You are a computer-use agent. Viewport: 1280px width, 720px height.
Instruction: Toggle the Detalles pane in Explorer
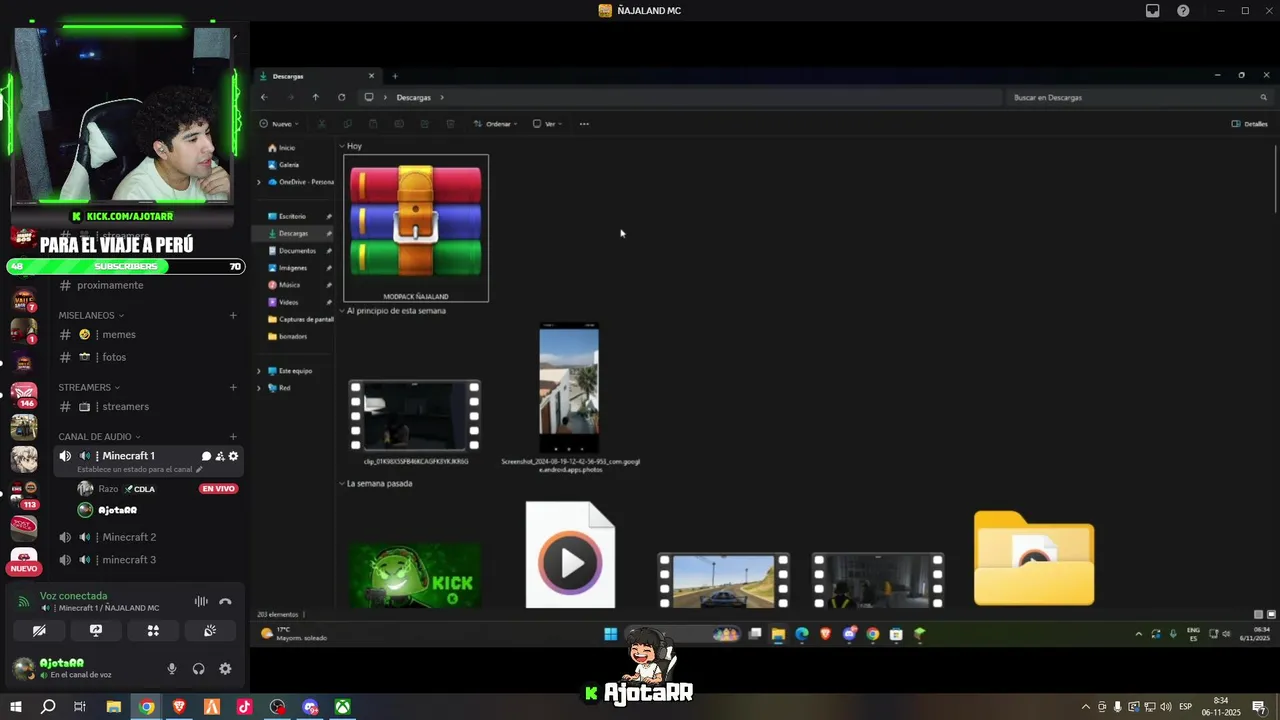coord(1250,124)
